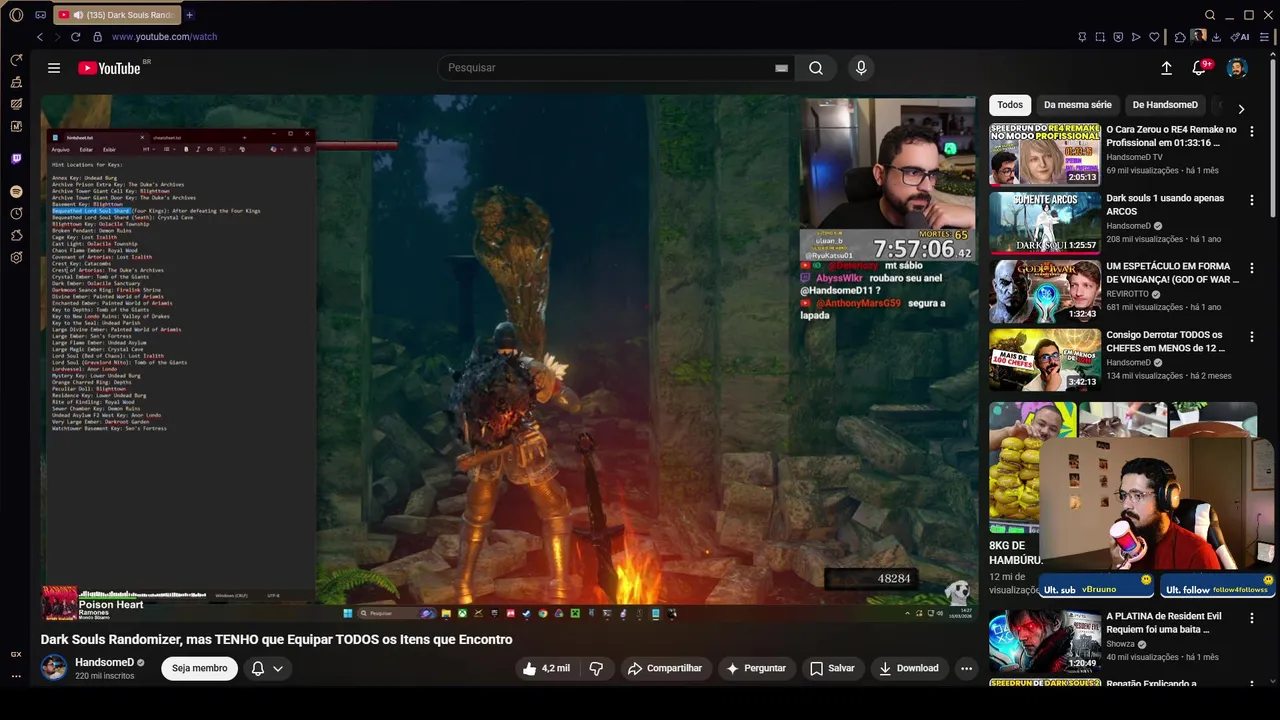The width and height of the screenshot is (1280, 720).
Task: Open the YouTube account avatar menu
Action: (1237, 68)
